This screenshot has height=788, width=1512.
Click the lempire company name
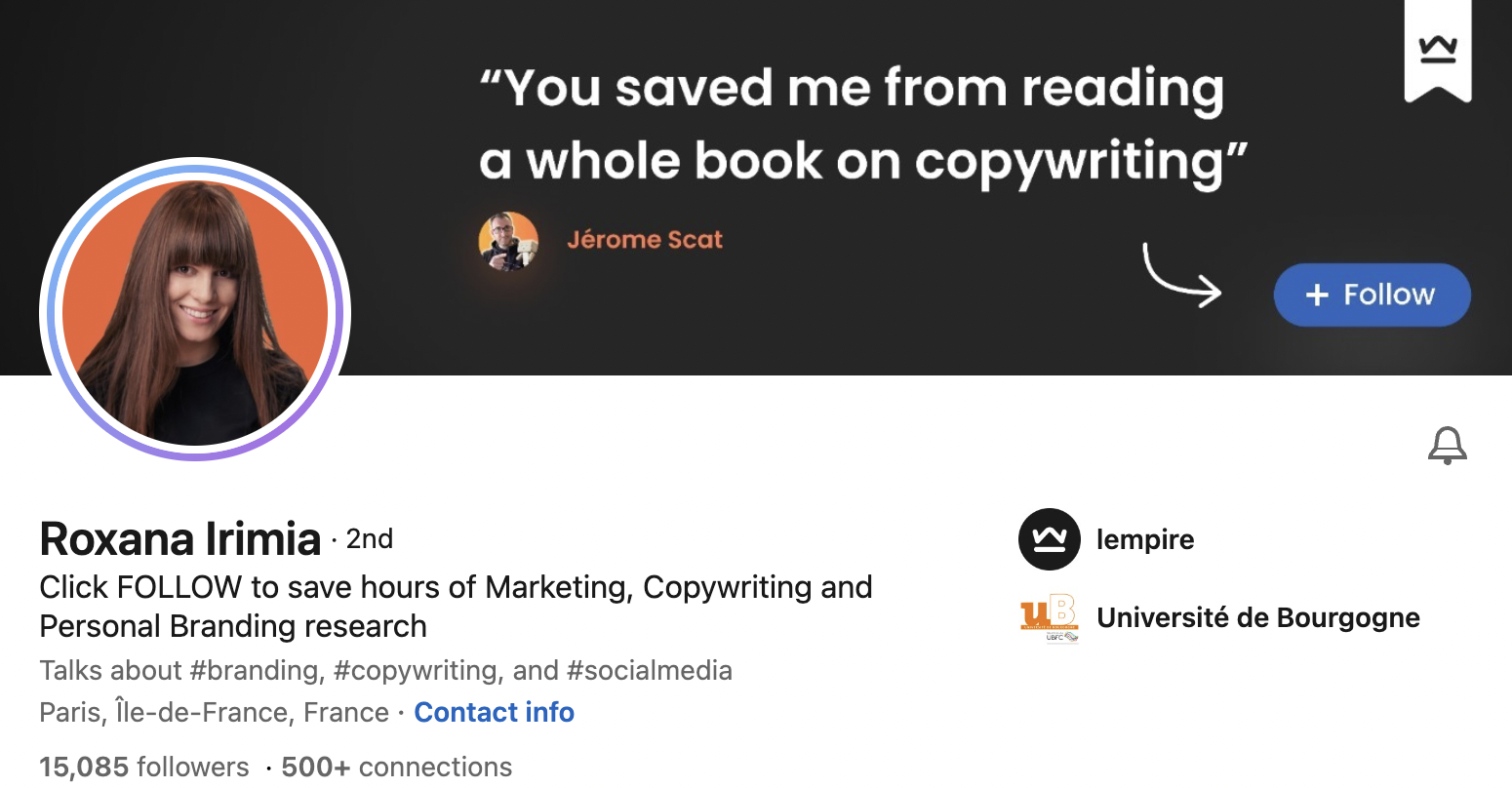click(x=1144, y=539)
